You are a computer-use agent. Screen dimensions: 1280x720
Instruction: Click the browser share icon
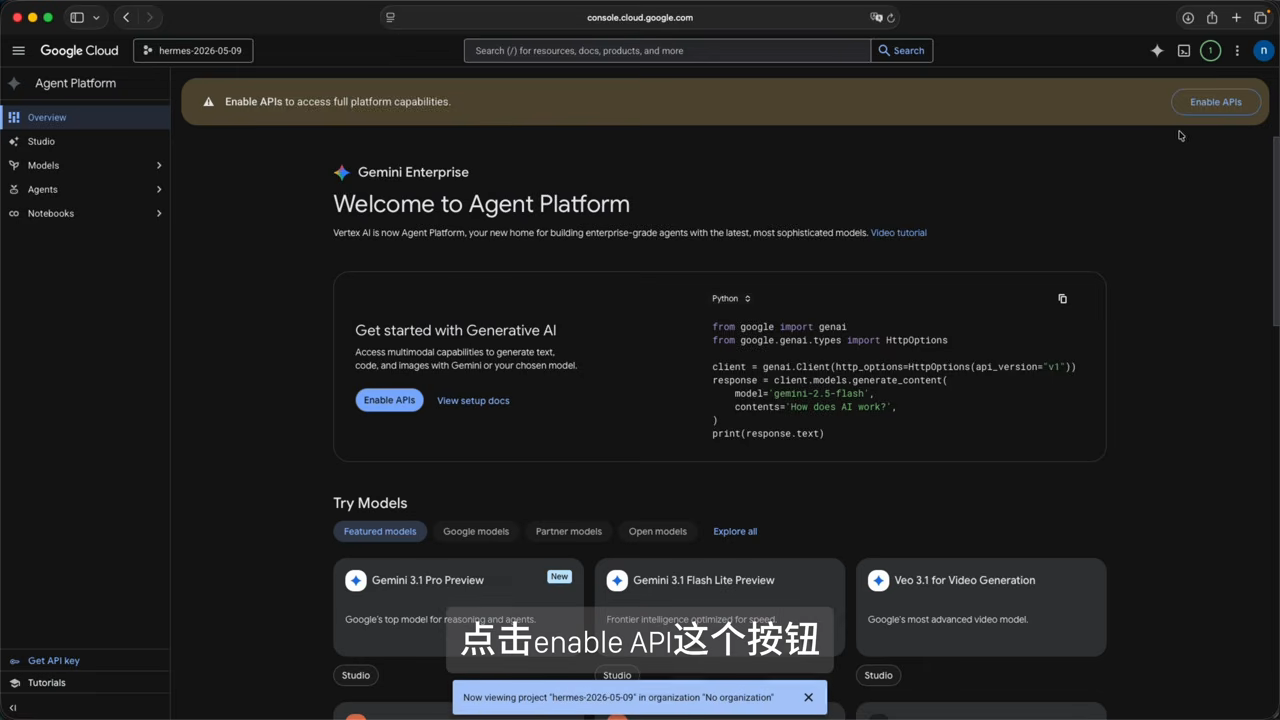pos(1212,17)
